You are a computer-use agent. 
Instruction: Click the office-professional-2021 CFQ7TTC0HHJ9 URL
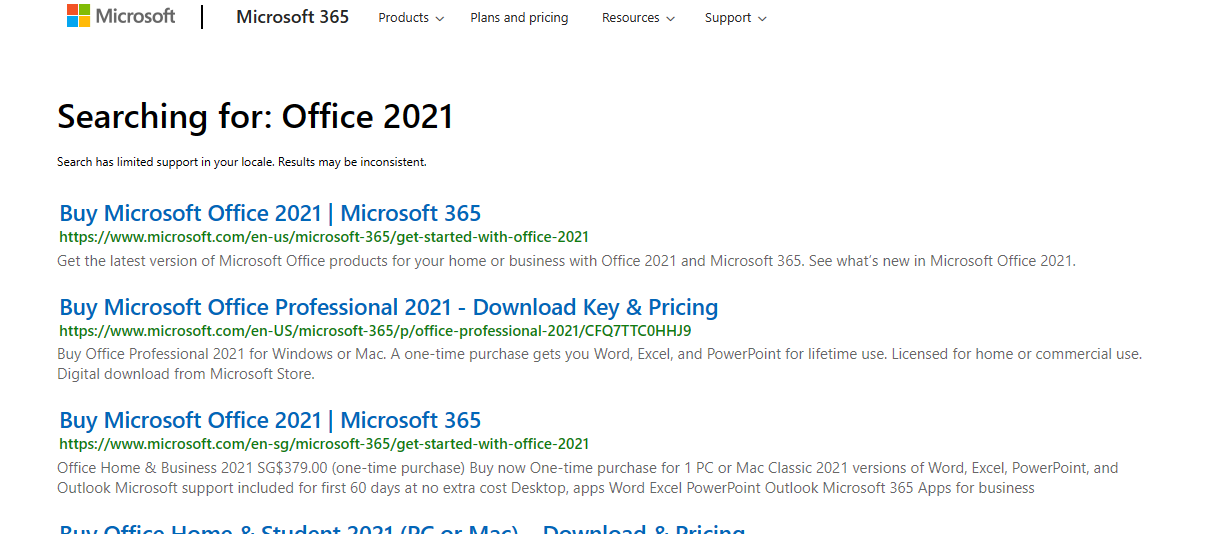(375, 331)
